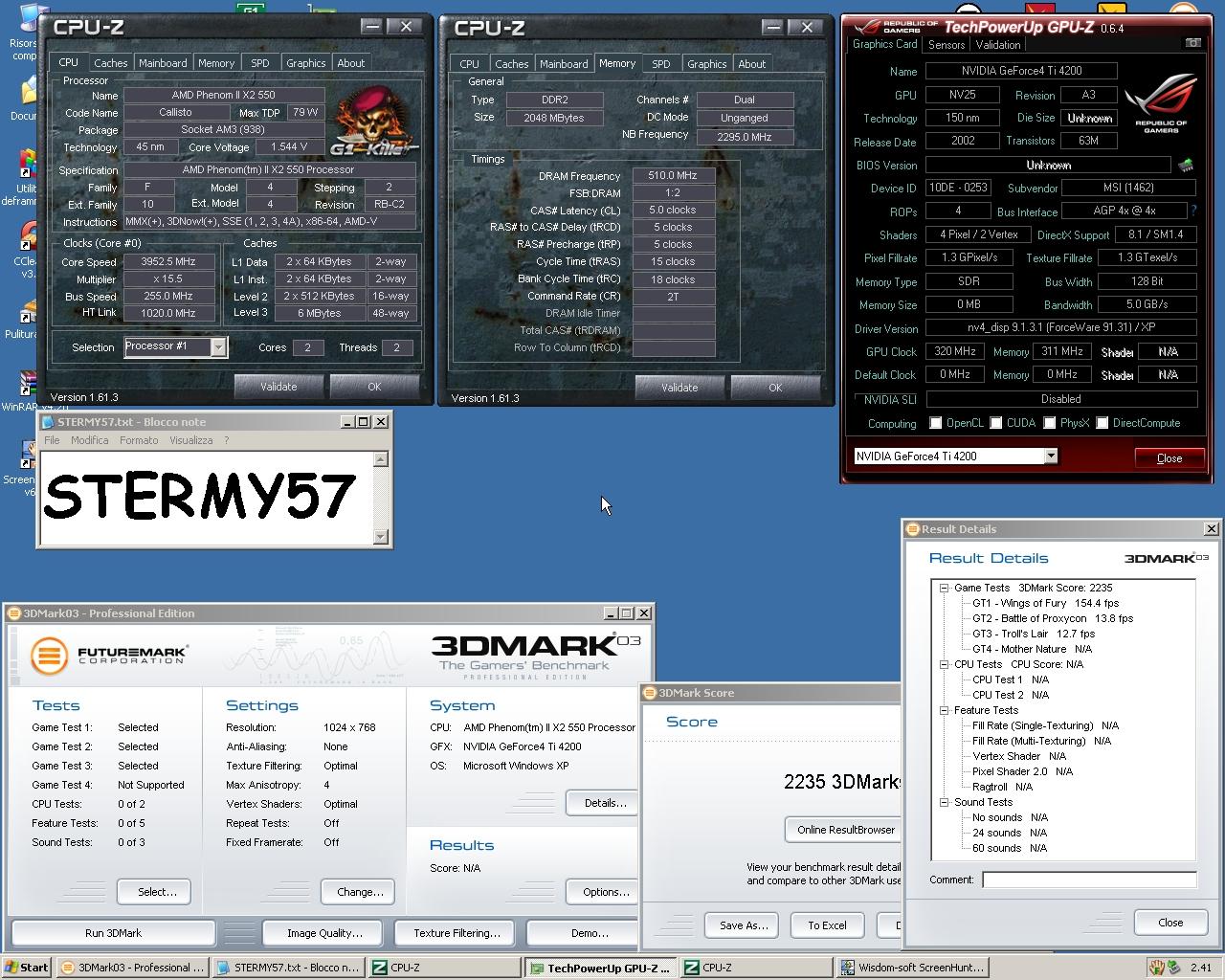Collapse the CPU Tests tree node

point(944,664)
